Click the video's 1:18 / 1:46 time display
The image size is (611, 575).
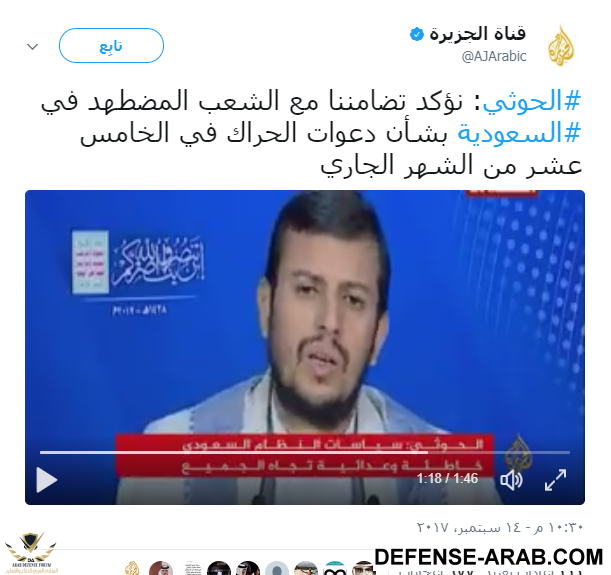(447, 478)
